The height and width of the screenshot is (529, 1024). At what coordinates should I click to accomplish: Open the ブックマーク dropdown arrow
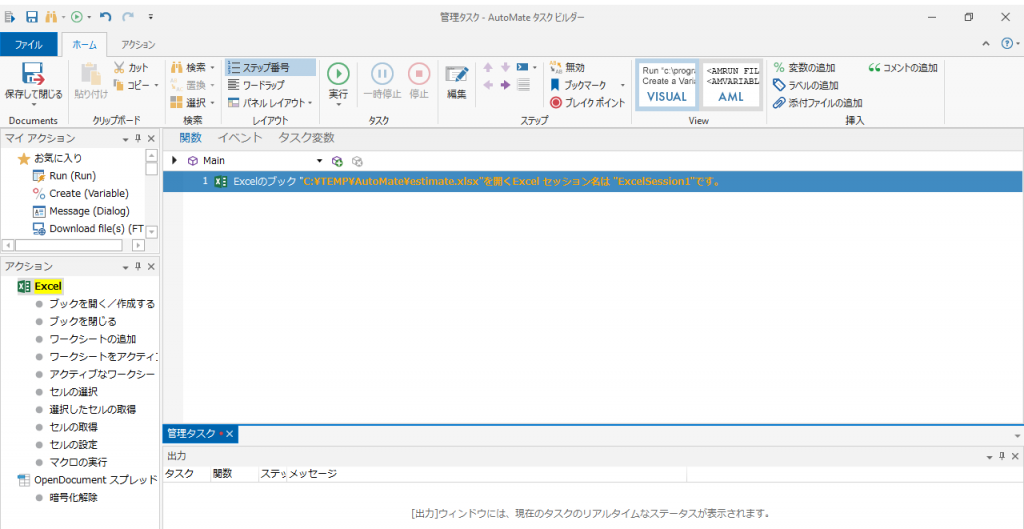click(622, 85)
